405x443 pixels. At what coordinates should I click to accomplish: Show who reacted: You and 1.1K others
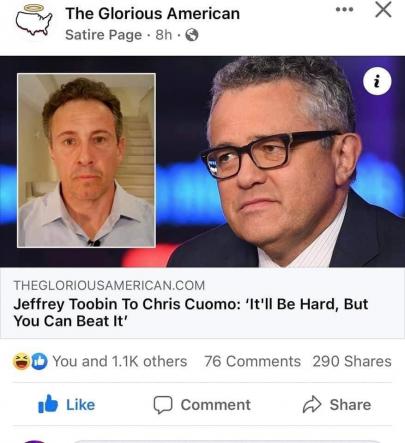120,361
